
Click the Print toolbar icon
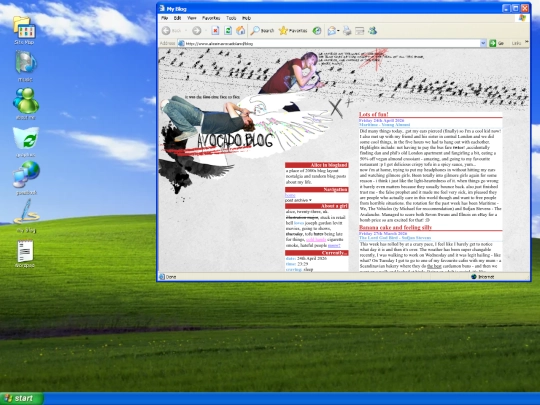coord(347,31)
